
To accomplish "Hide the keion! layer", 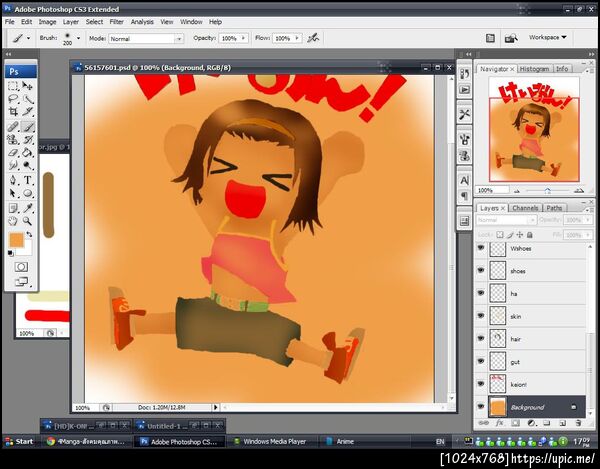I will (x=481, y=384).
